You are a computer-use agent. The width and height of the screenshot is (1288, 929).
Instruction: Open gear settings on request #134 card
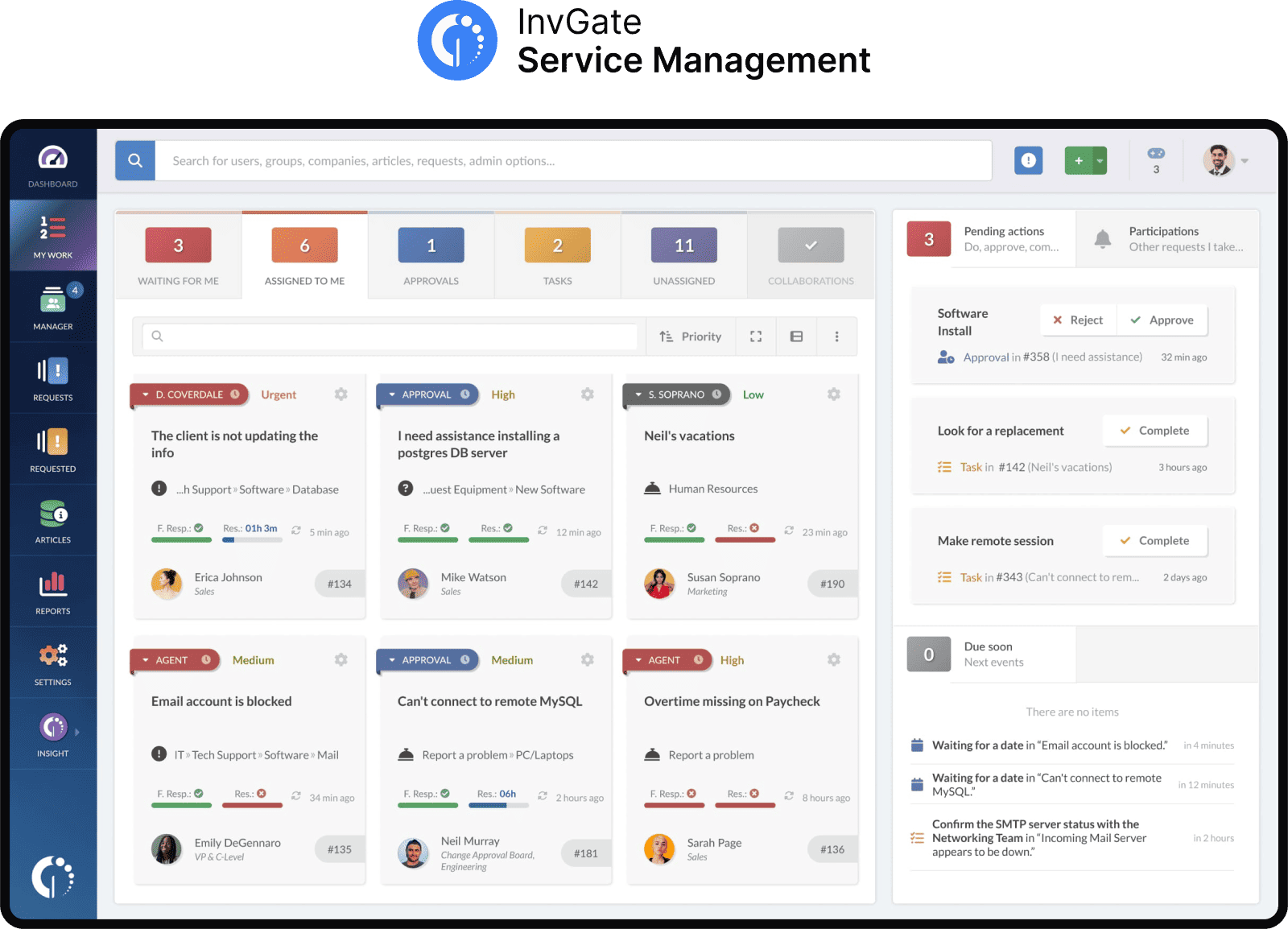(x=341, y=394)
